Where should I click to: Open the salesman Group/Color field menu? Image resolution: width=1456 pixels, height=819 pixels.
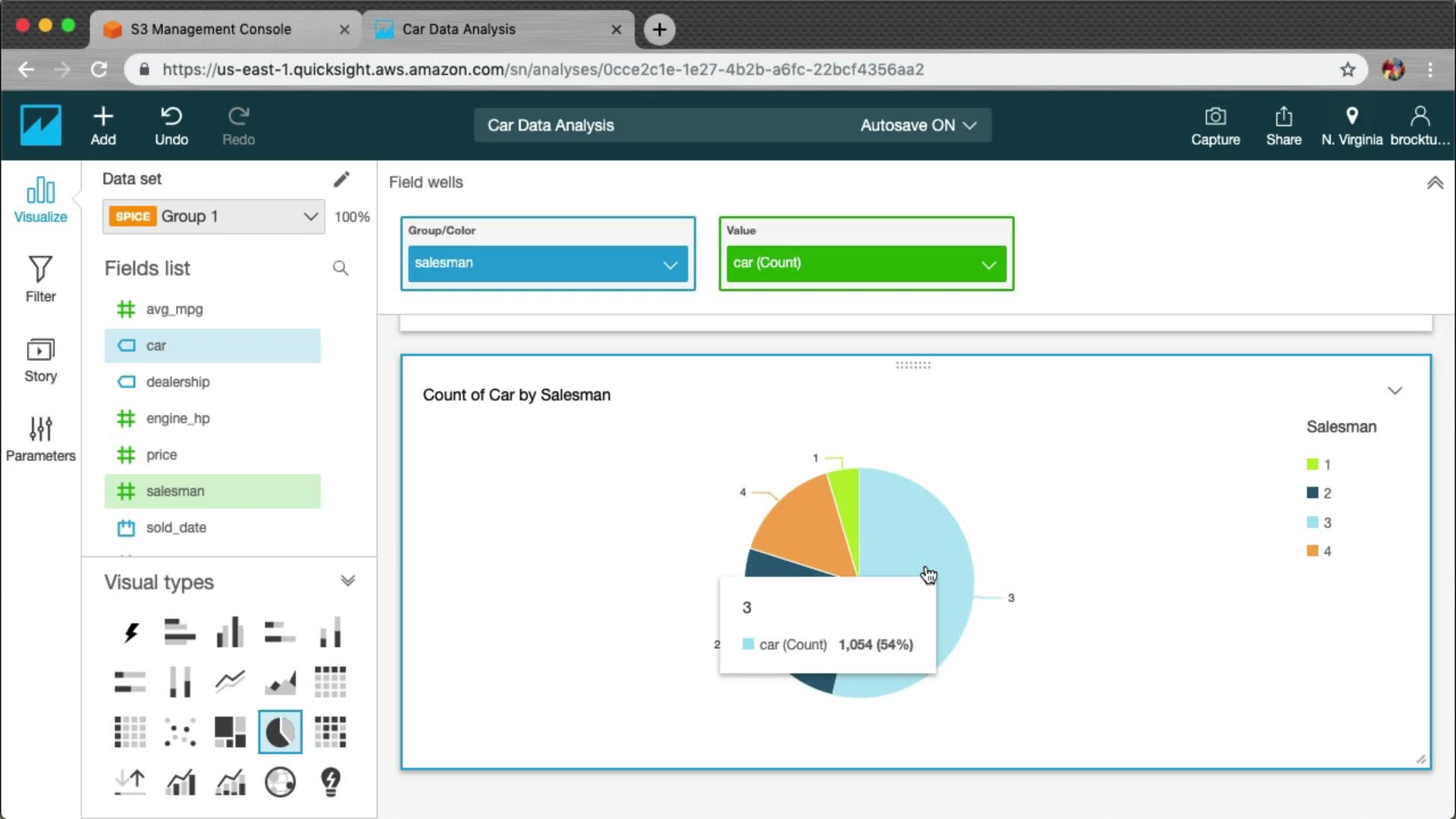point(670,265)
